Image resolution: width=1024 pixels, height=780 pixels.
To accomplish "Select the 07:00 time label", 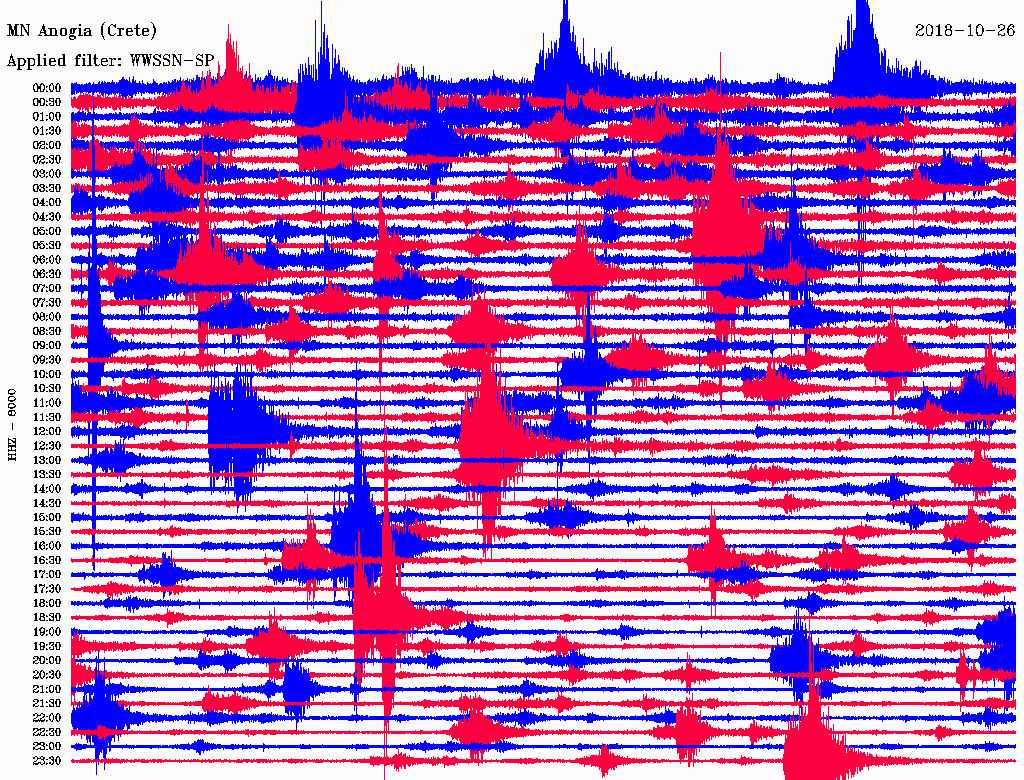I will tap(47, 289).
